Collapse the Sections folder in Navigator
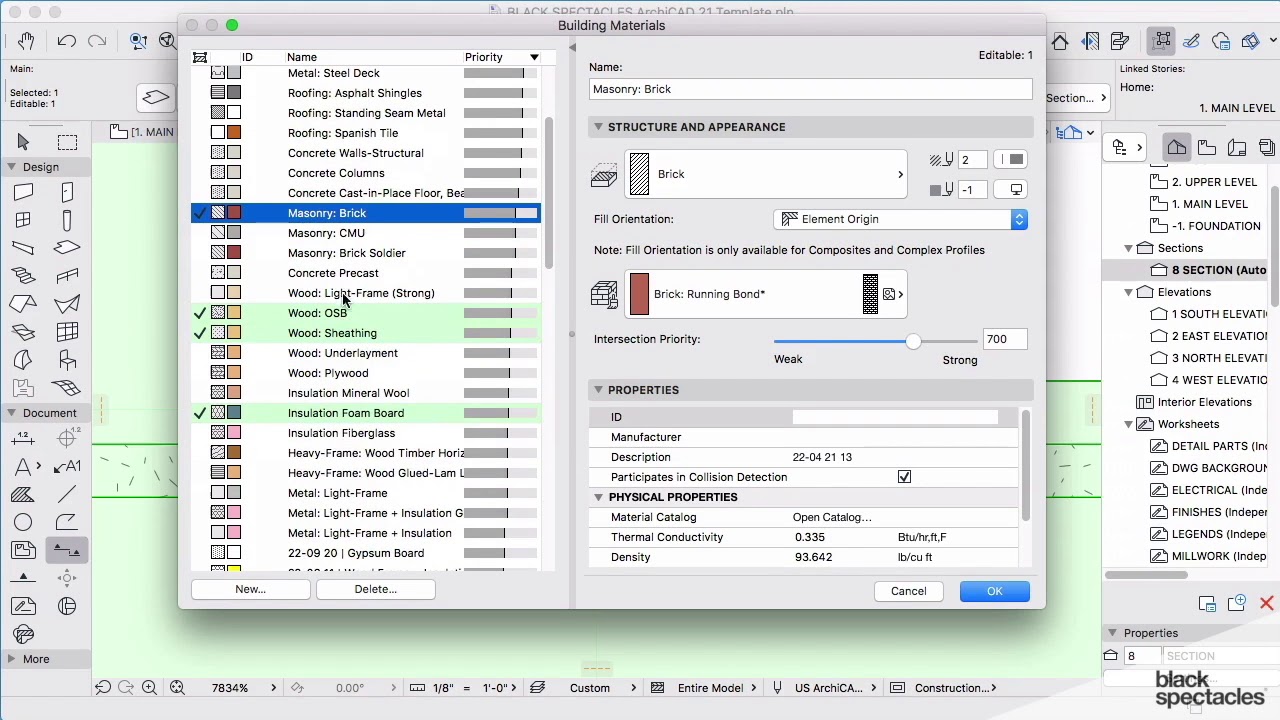Viewport: 1280px width, 720px height. (x=1129, y=248)
